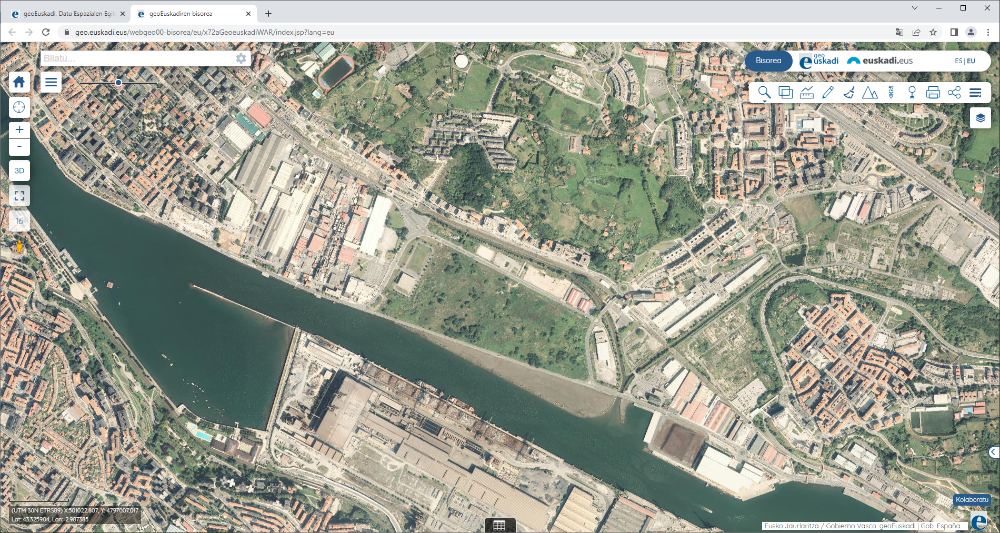
Task: Click the Kolaboratu button
Action: click(971, 499)
